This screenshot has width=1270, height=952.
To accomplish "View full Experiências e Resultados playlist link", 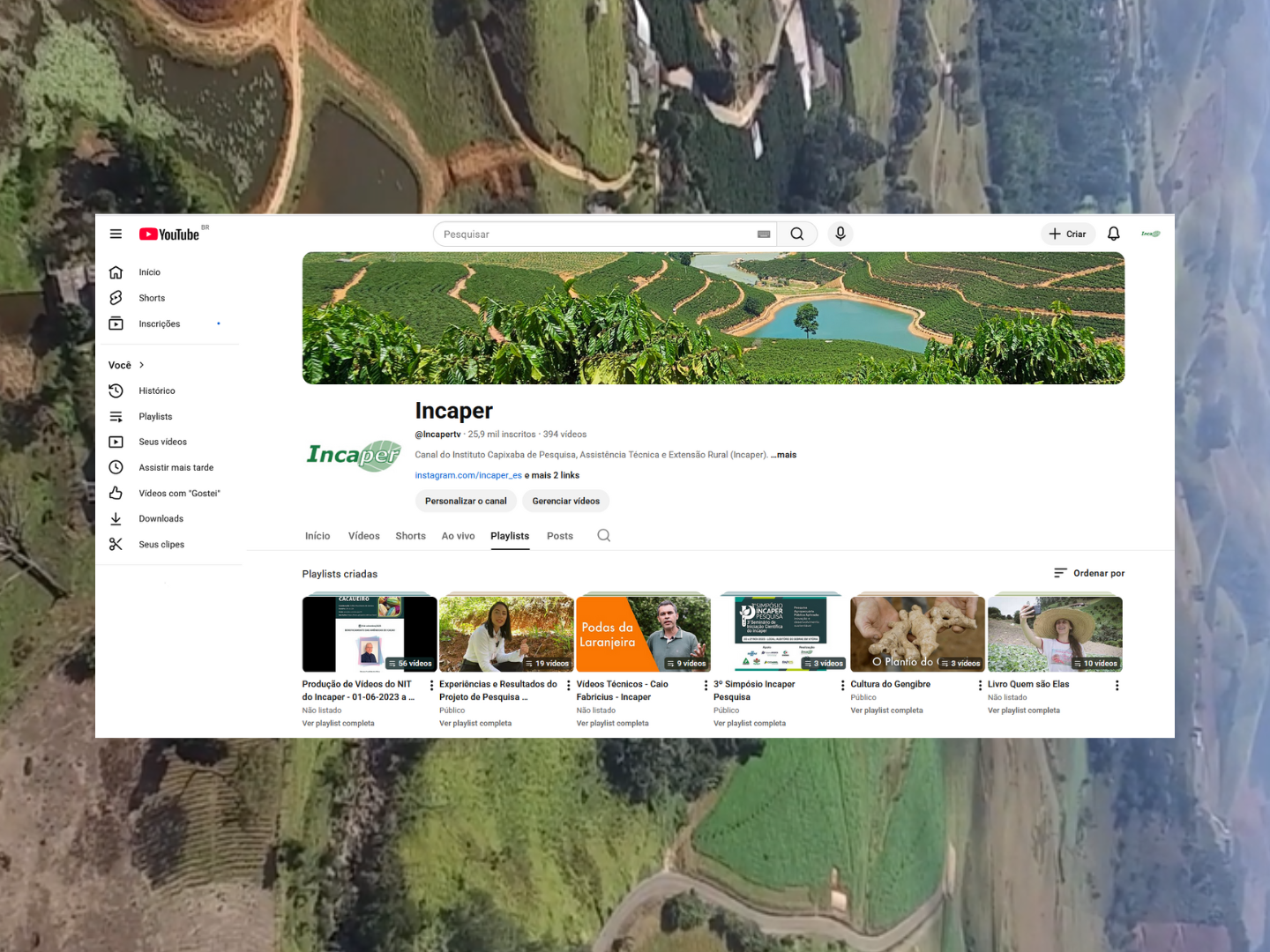I will pyautogui.click(x=475, y=724).
